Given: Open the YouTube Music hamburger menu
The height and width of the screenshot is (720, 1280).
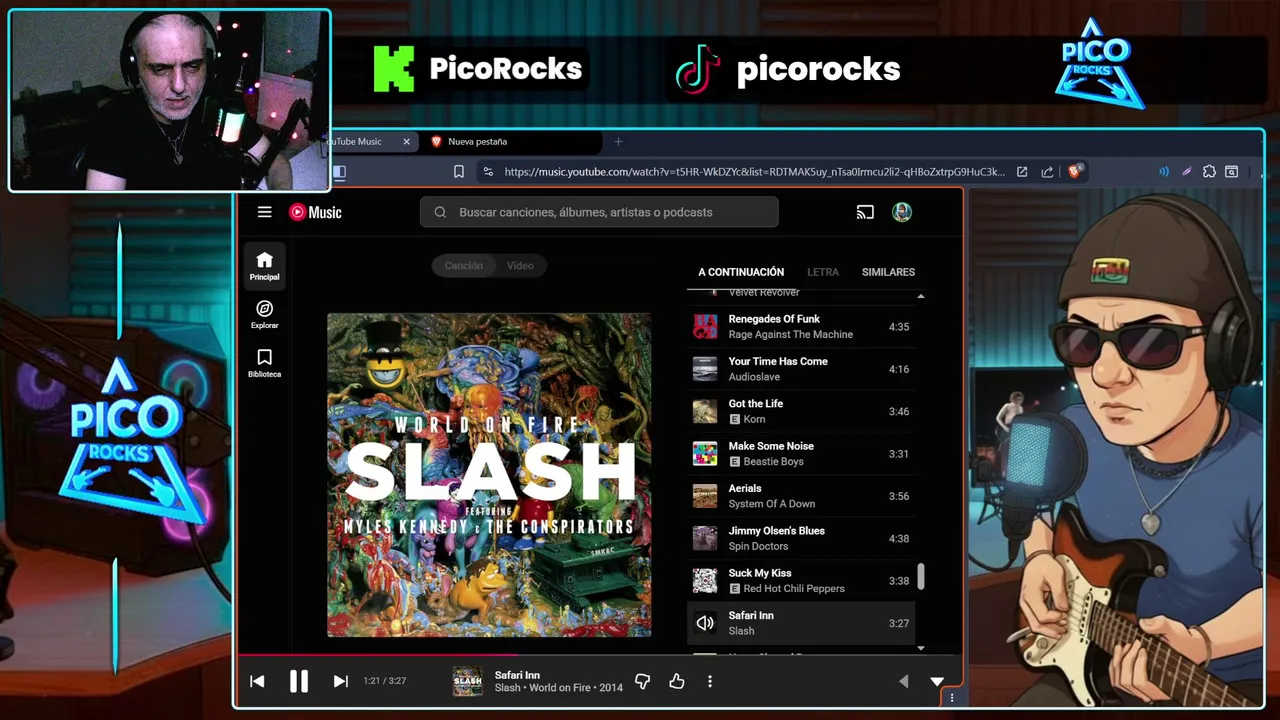Looking at the screenshot, I should click(264, 212).
